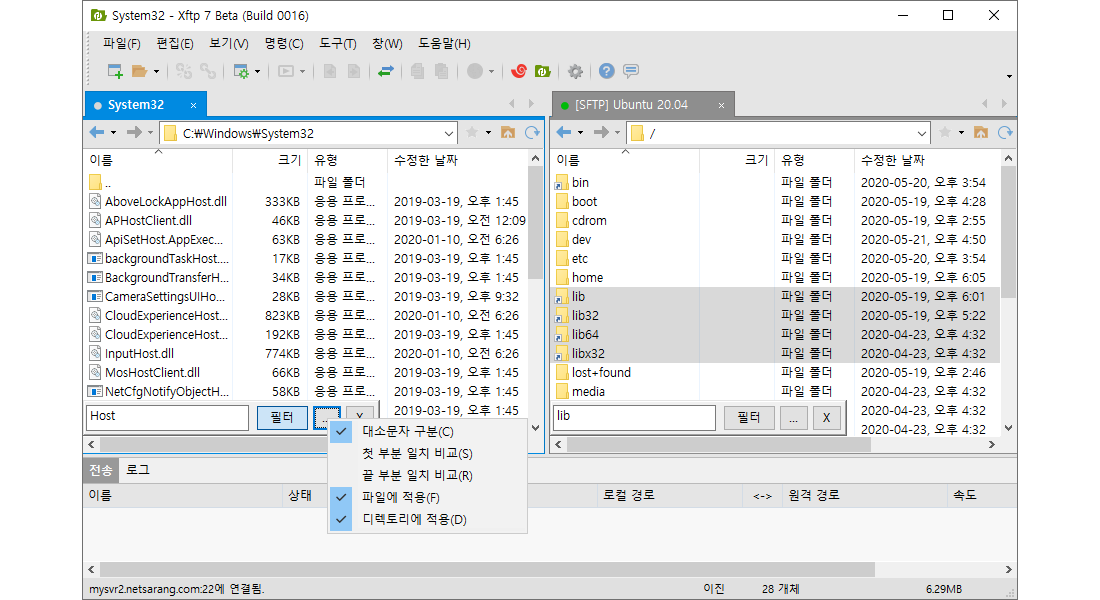Expand the C:\Windows\System32 path dropdown
This screenshot has height=600, width=1100.
point(449,133)
